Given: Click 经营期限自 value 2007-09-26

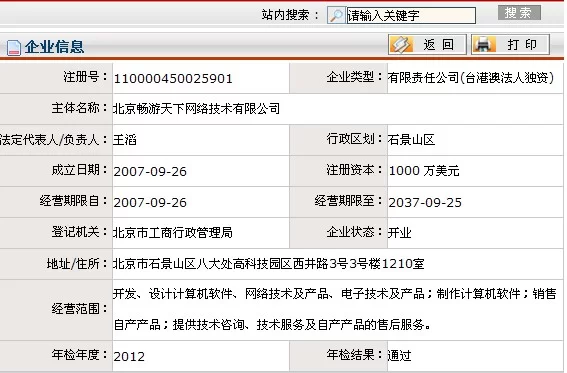Looking at the screenshot, I should pyautogui.click(x=150, y=202).
